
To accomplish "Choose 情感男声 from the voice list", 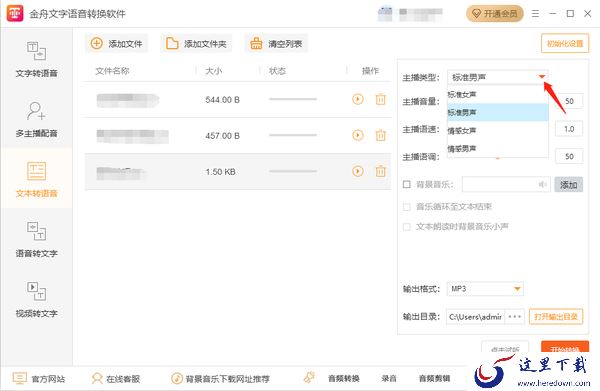I will point(498,148).
